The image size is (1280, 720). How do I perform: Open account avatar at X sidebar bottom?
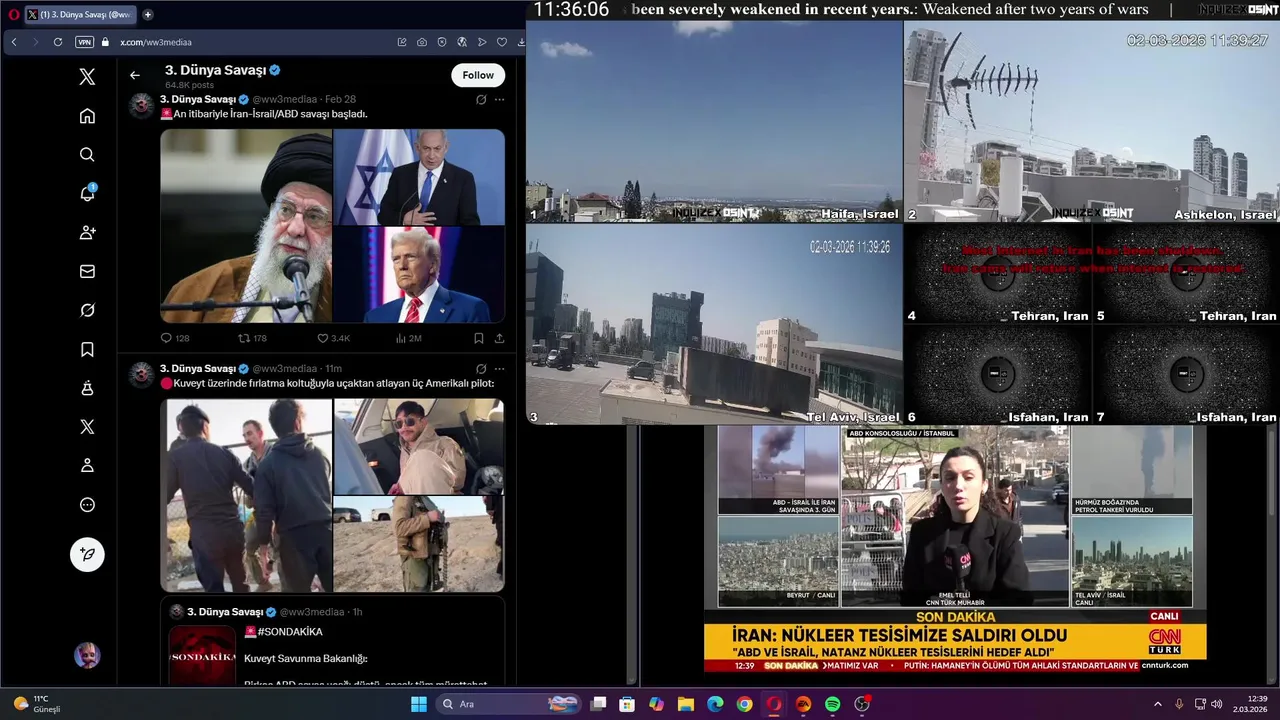87,656
